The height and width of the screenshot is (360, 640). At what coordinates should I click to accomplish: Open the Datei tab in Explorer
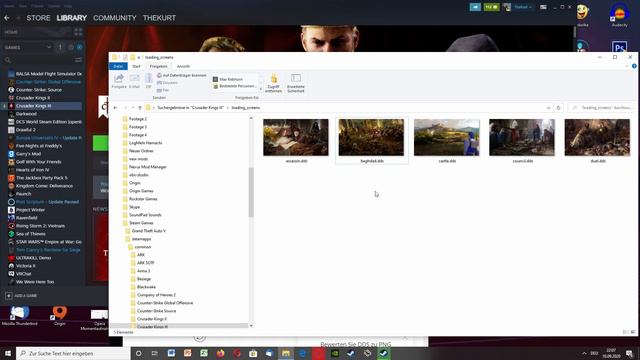tap(118, 66)
